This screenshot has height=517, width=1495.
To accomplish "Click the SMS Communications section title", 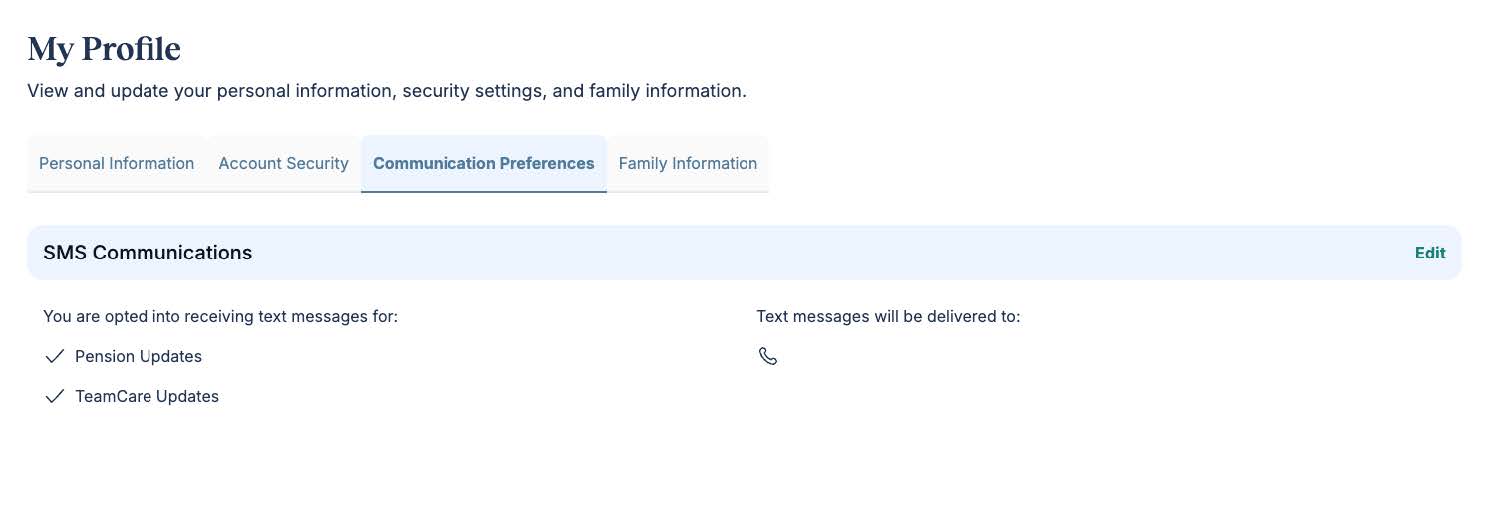I will pos(147,253).
